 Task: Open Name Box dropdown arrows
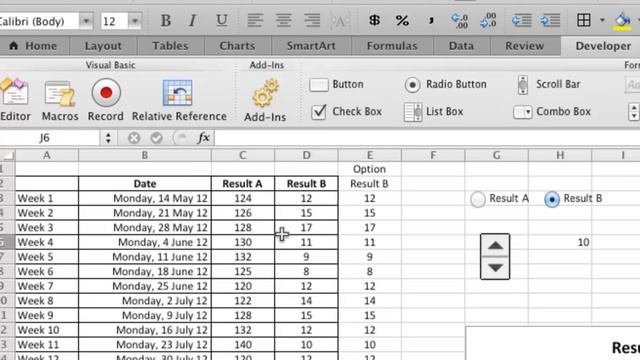[108, 138]
